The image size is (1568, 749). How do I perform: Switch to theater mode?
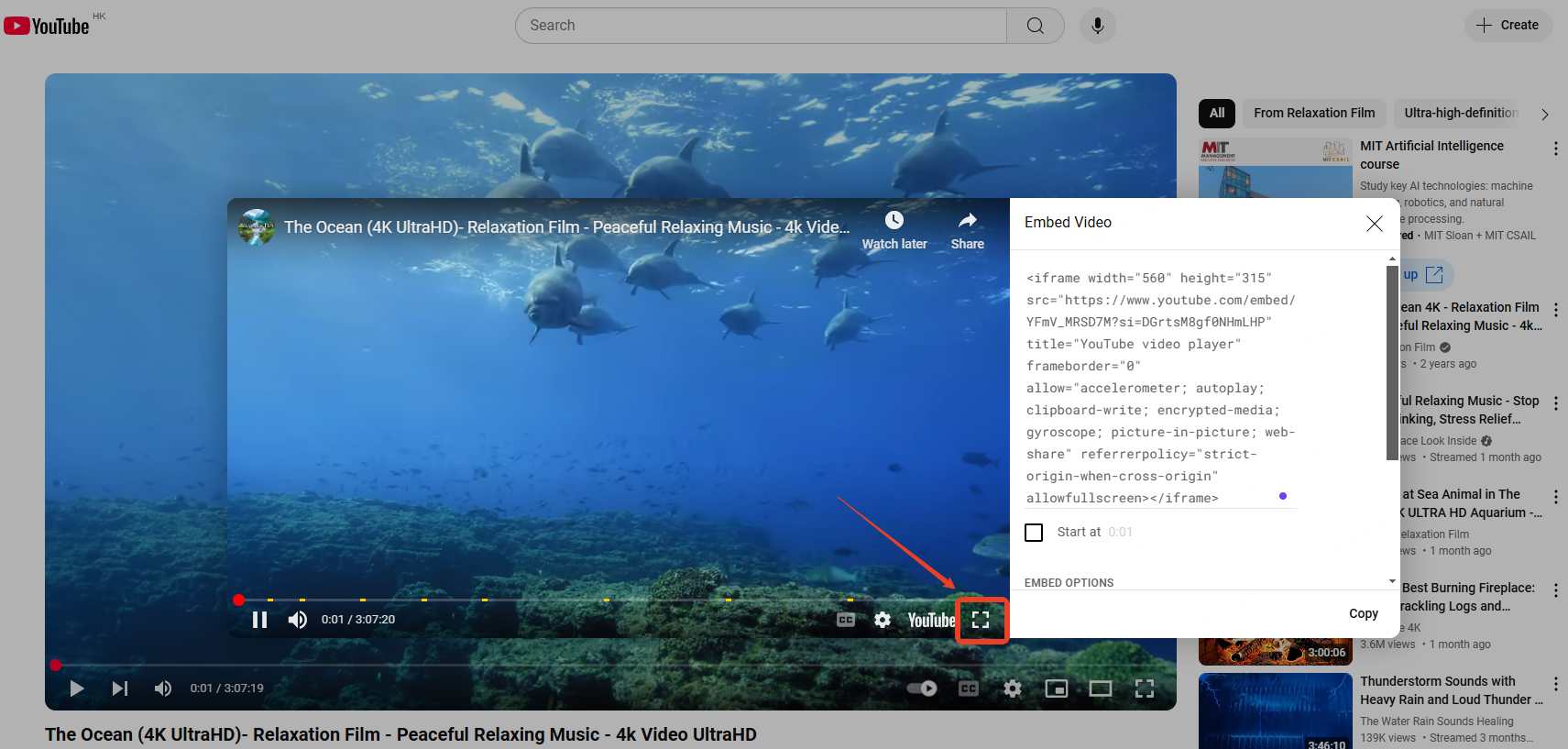click(x=1101, y=688)
